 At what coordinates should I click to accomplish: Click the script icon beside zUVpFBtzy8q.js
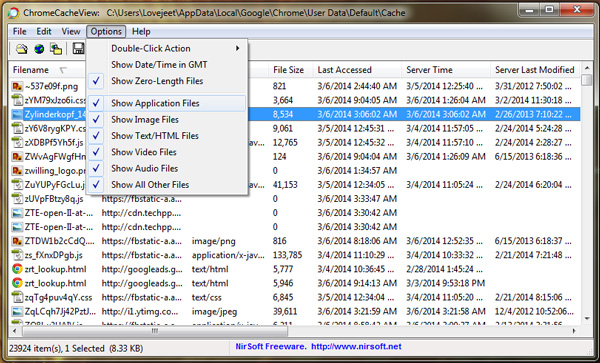click(x=17, y=199)
